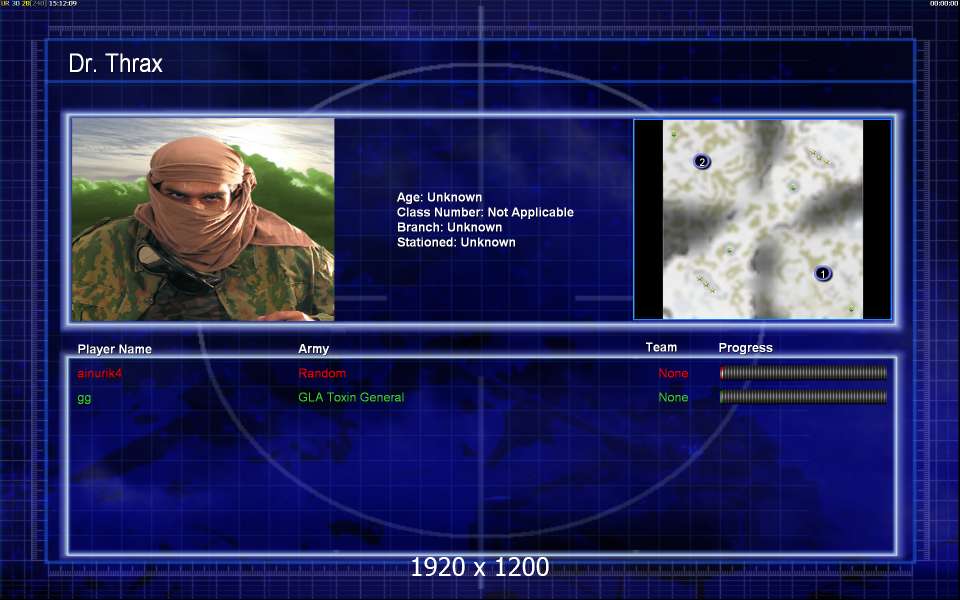Click the 15:12:09 clock at top left
This screenshot has height=600, width=960.
[x=62, y=4]
